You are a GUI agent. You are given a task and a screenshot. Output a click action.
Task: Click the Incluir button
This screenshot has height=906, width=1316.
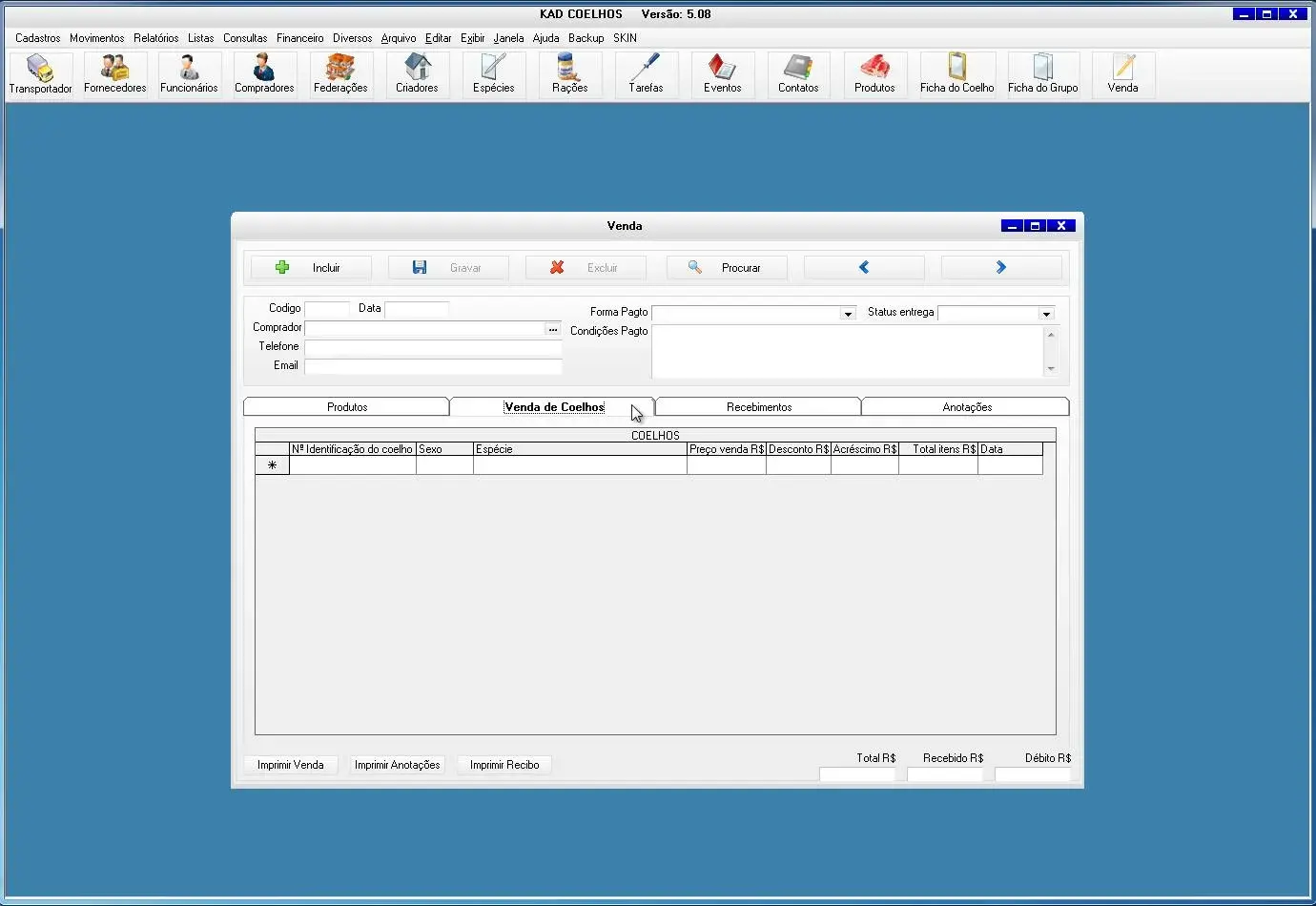[x=311, y=268]
